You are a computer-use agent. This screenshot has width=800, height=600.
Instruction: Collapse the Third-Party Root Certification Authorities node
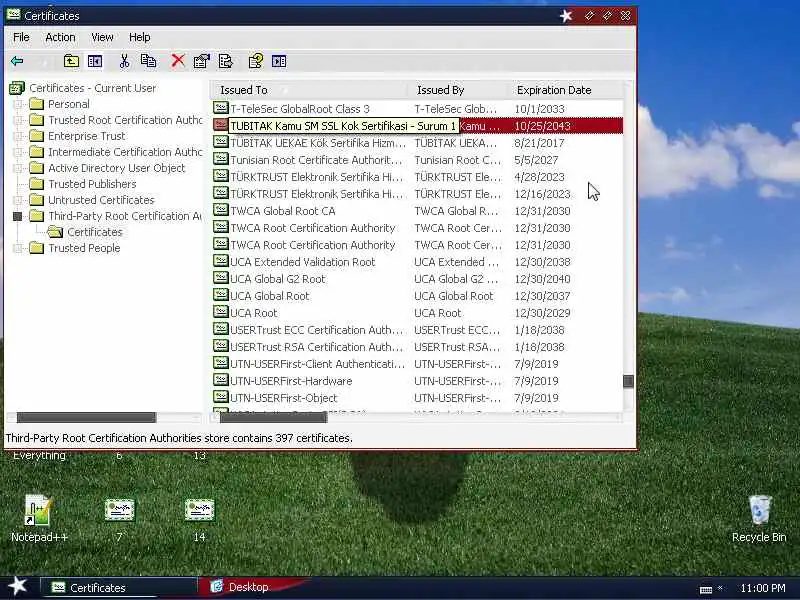pos(18,216)
